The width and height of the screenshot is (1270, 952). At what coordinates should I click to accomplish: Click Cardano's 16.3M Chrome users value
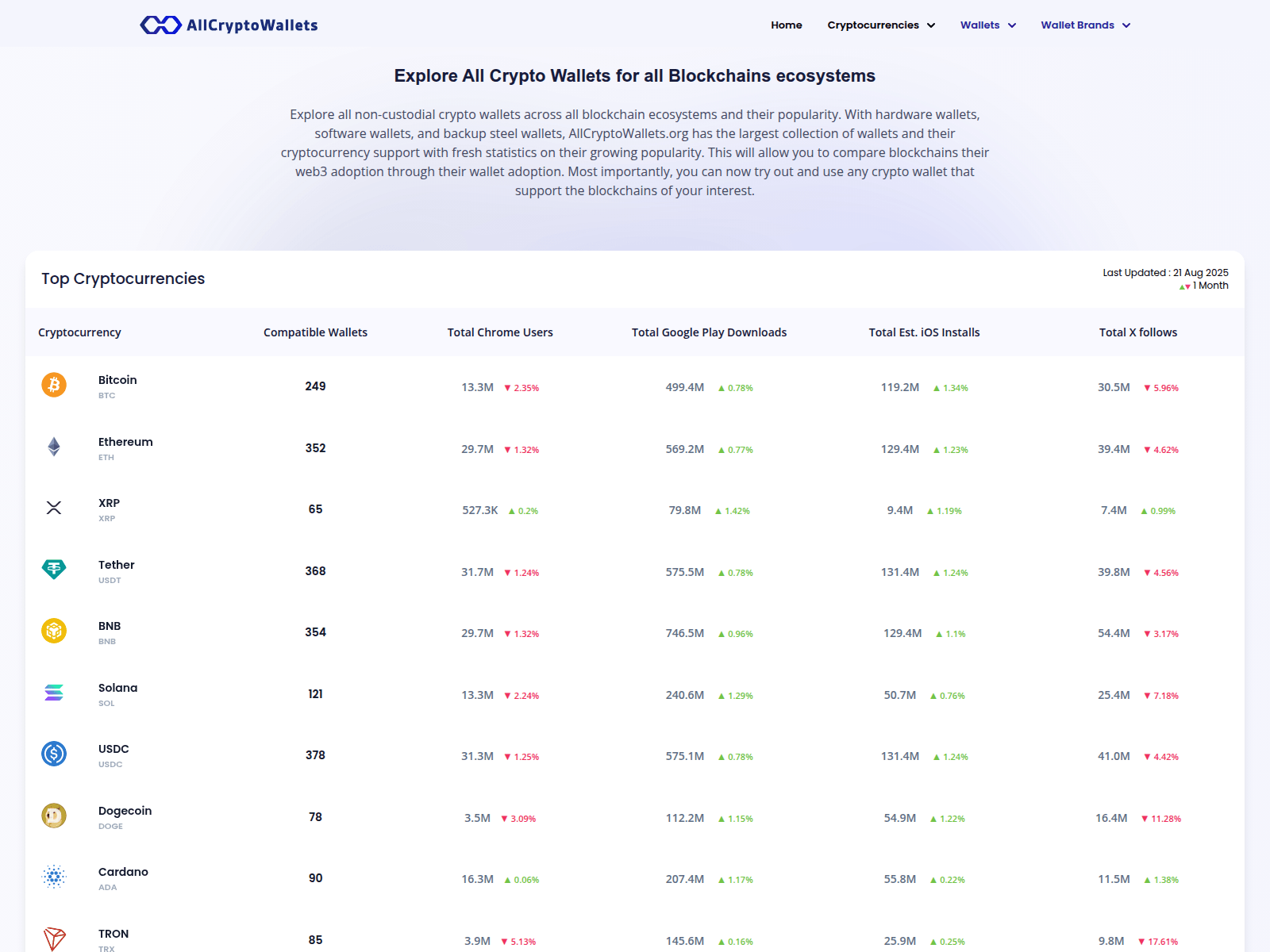[x=477, y=879]
